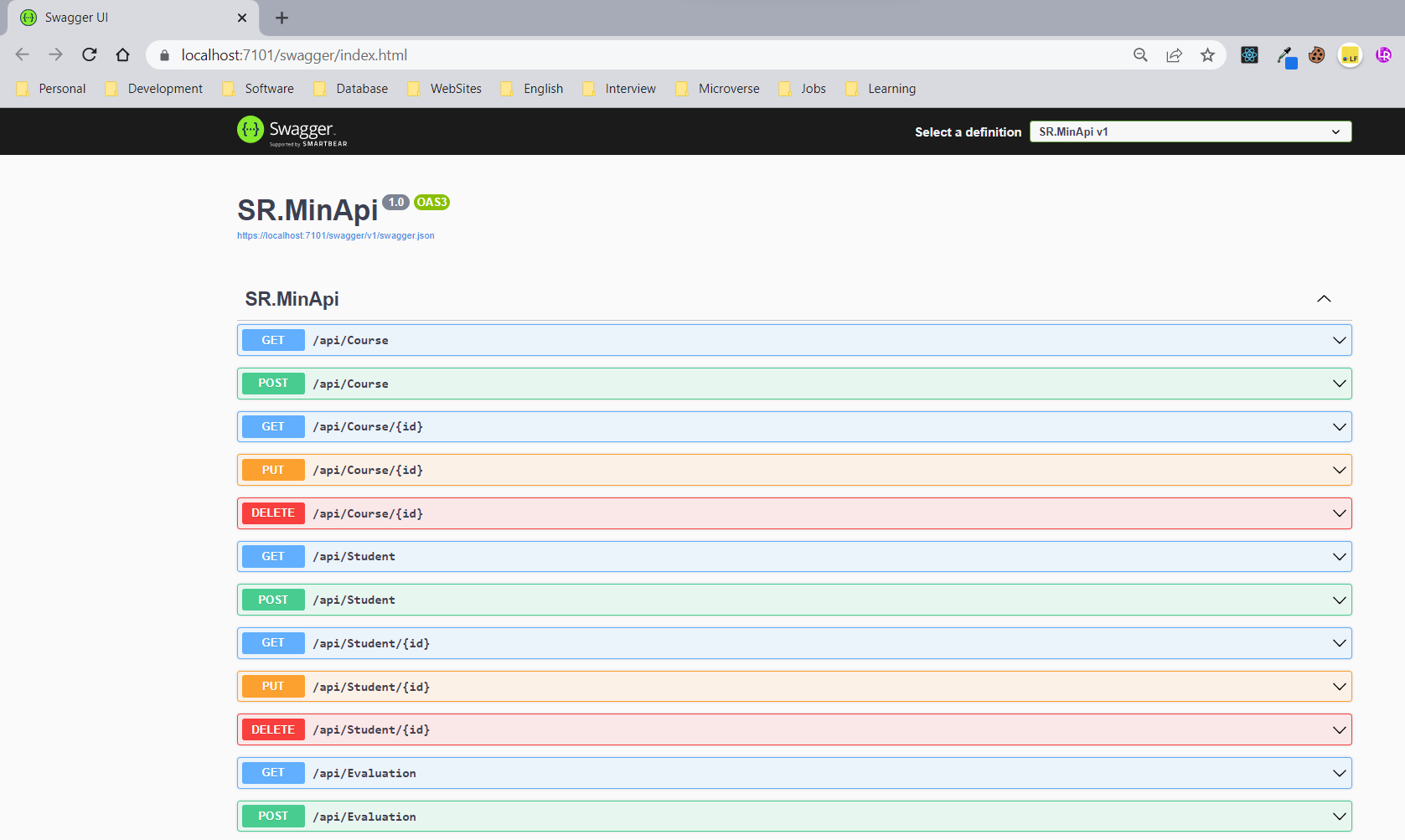
Task: Click the Swagger logo in the header
Action: 291,131
